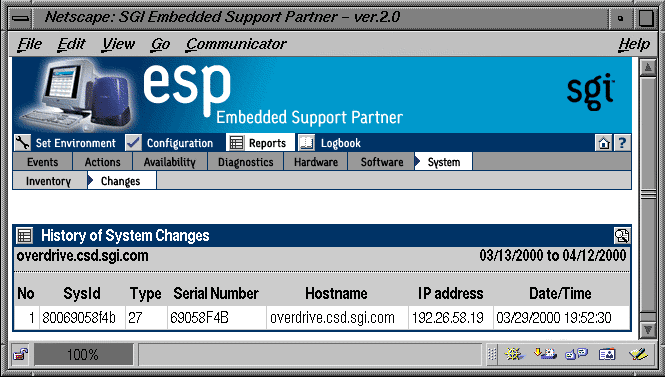Screen dimensions: 665x377
Task: Select the Logbook section
Action: click(x=341, y=143)
